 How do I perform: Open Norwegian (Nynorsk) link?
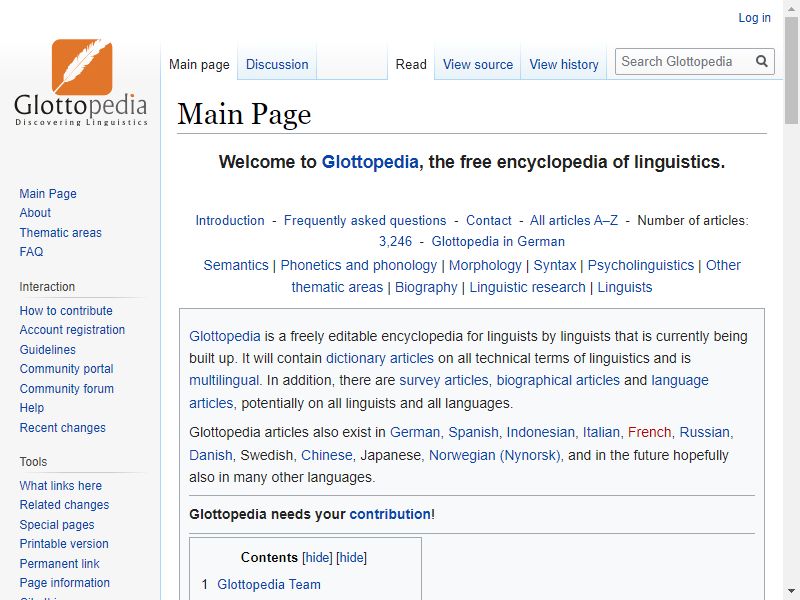(x=494, y=455)
